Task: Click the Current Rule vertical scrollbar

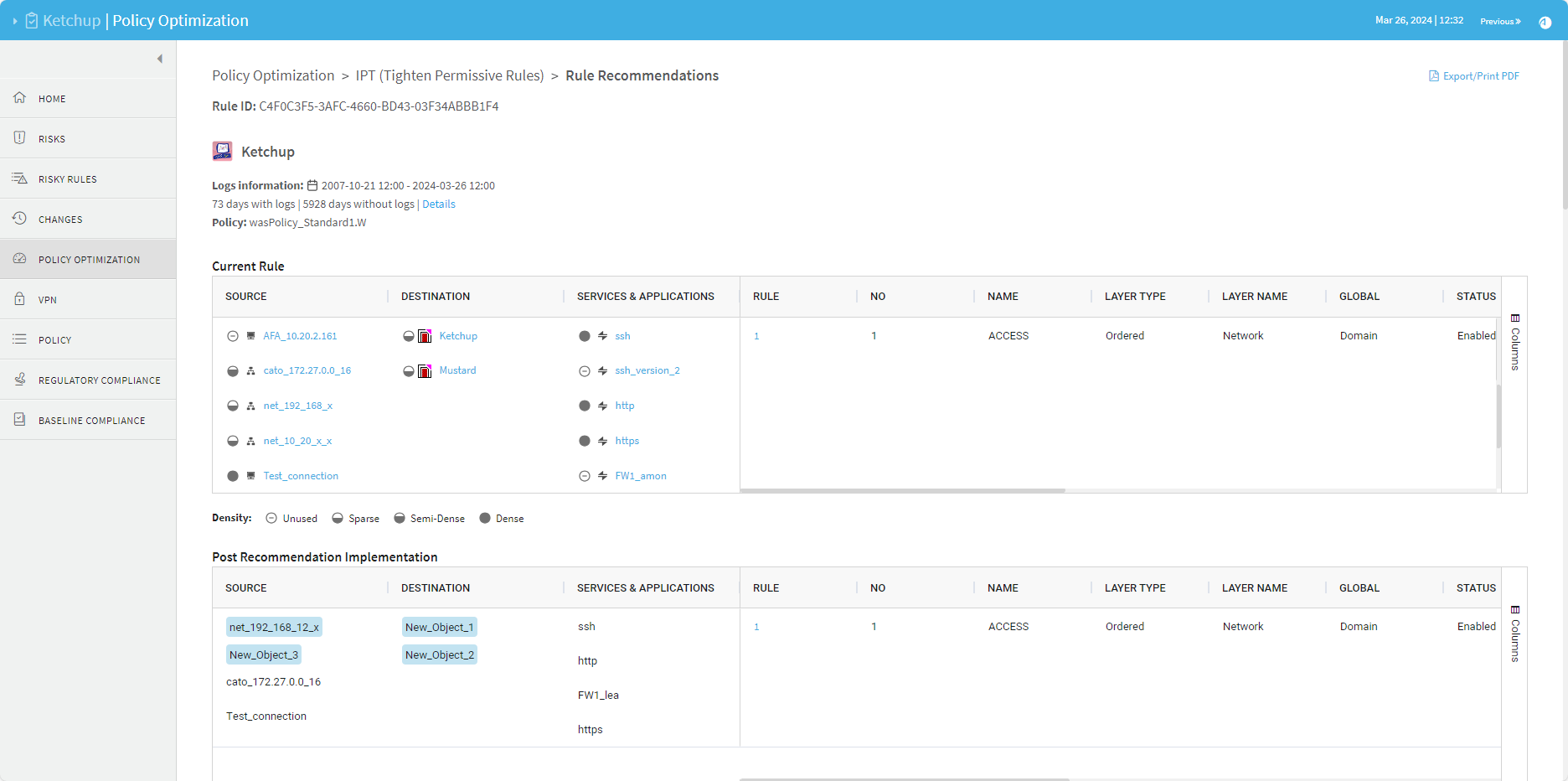Action: tap(1498, 415)
